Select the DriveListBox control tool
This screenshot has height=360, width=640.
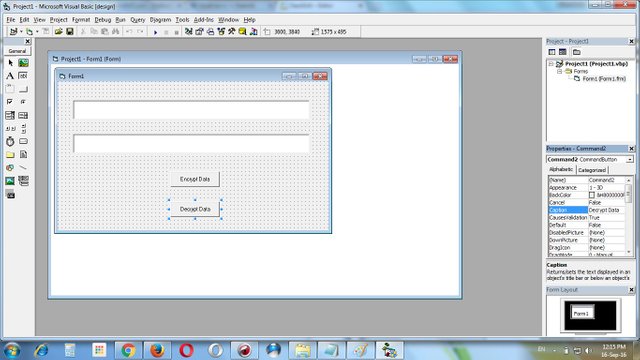point(23,141)
